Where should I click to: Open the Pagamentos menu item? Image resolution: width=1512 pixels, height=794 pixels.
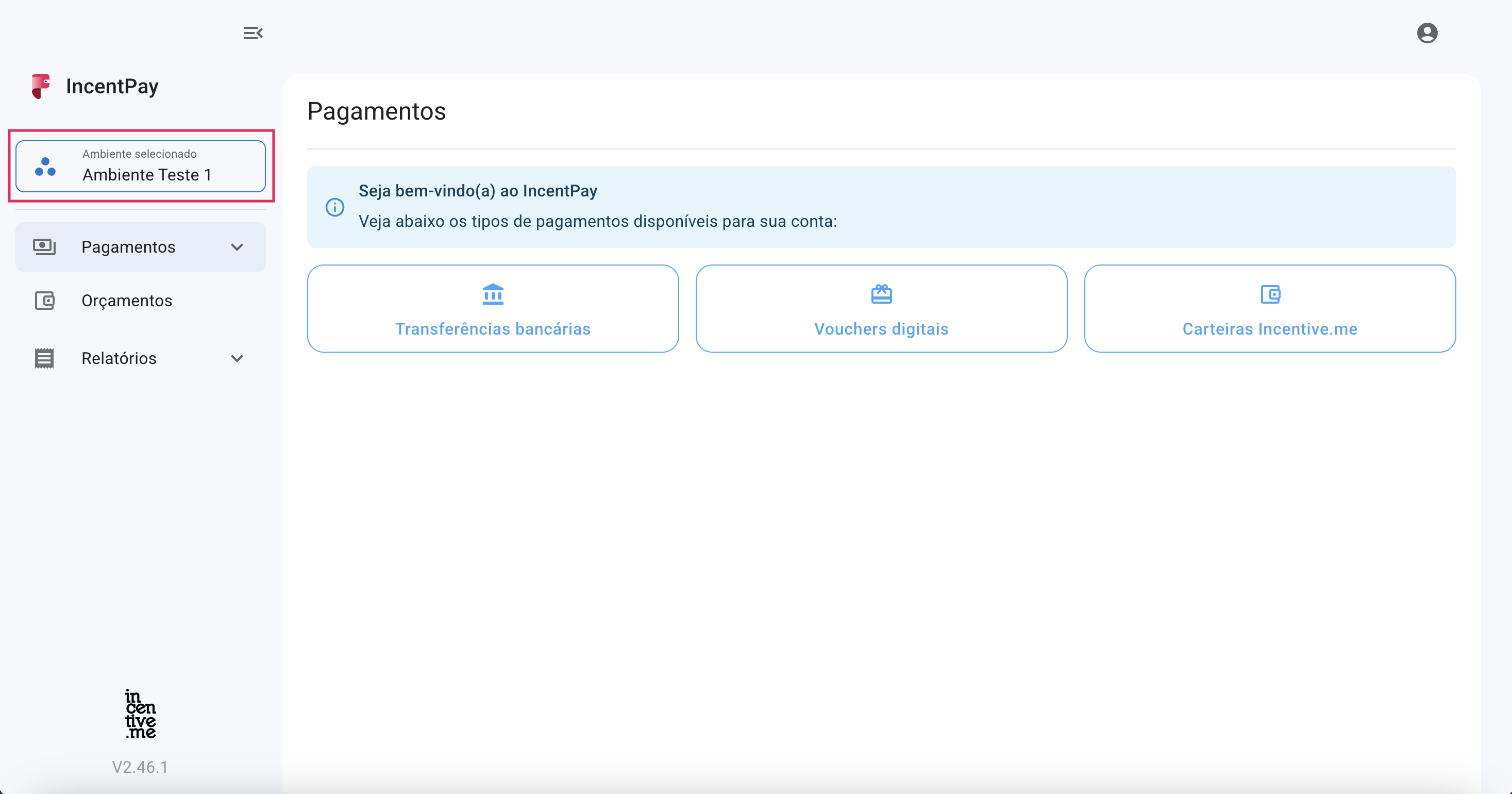click(x=141, y=246)
